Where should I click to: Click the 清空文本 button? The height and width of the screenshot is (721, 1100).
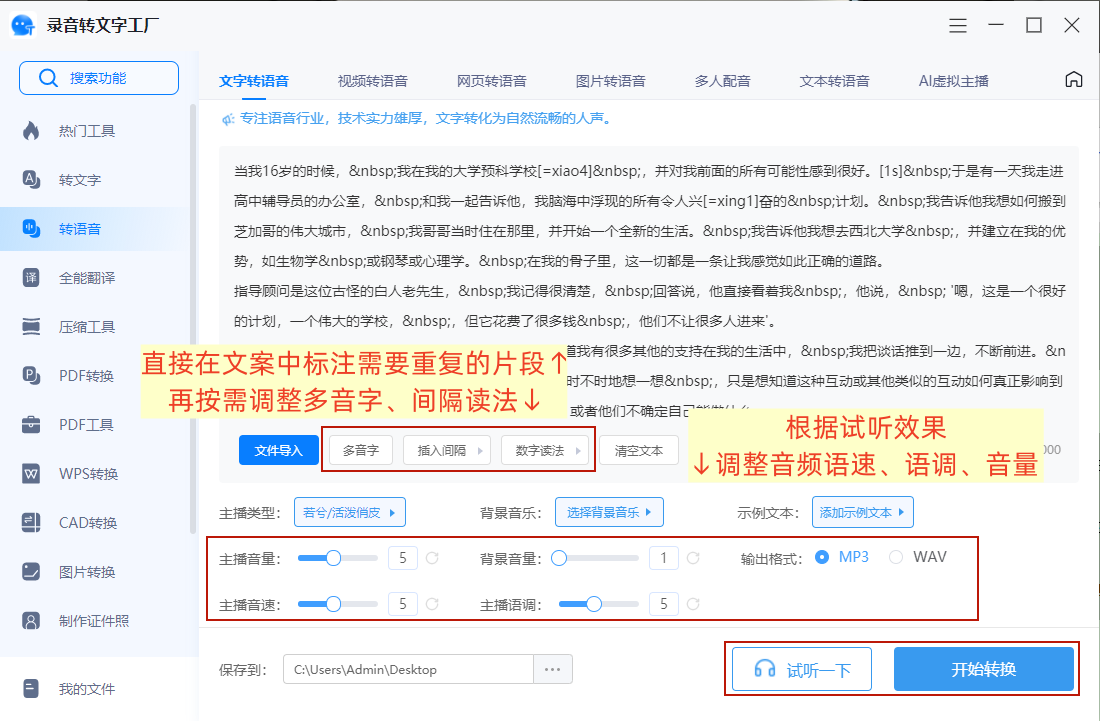(x=639, y=450)
